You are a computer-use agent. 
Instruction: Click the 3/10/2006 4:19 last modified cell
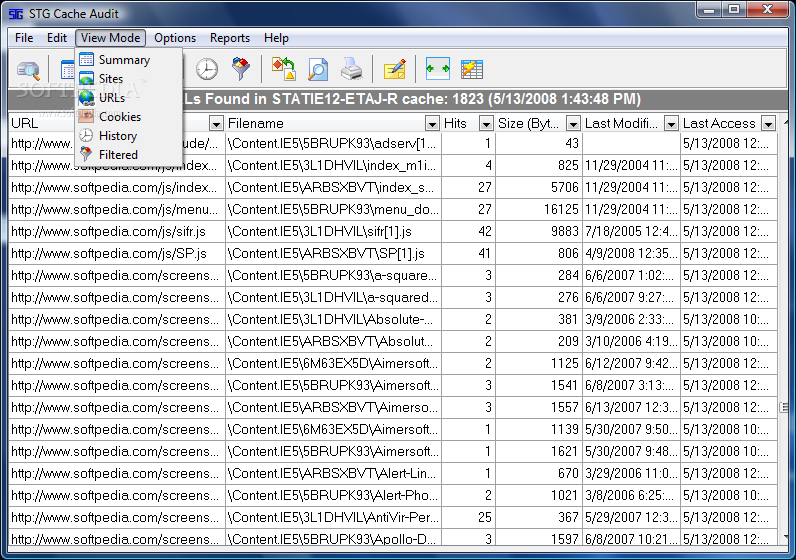coord(631,341)
